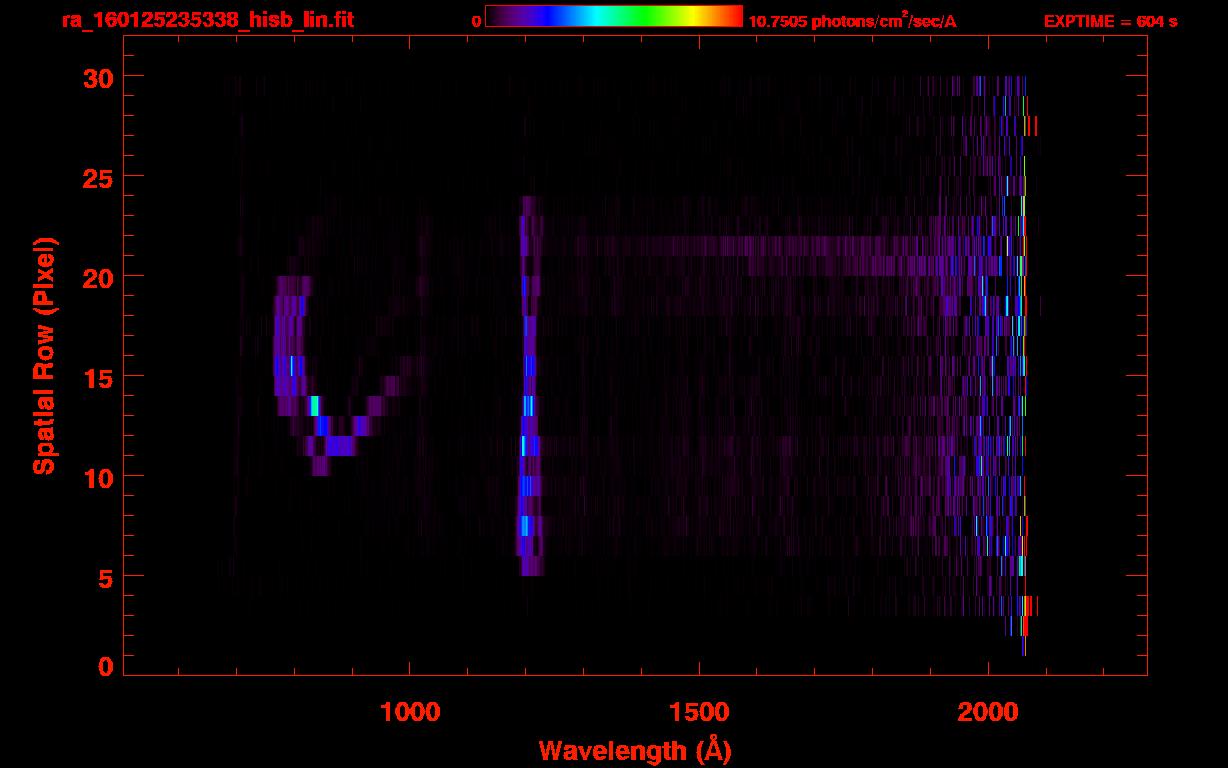Click the vertical bright line near 1200 Å

529,386
